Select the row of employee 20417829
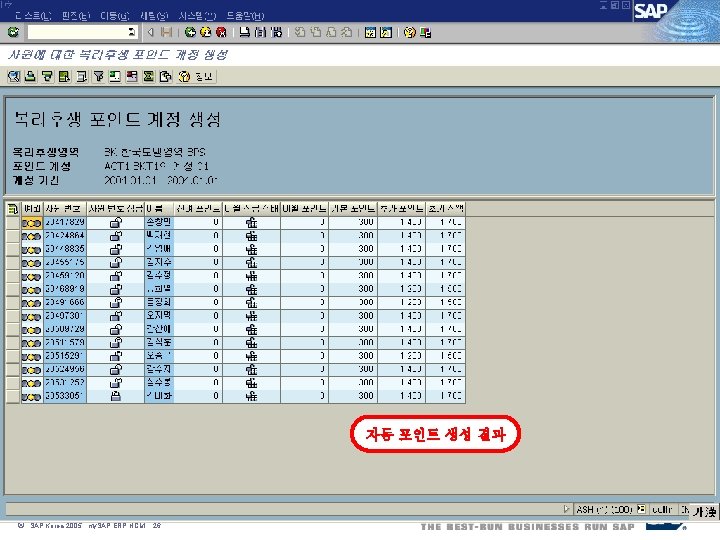Screen dimensions: 720x540 13,223
